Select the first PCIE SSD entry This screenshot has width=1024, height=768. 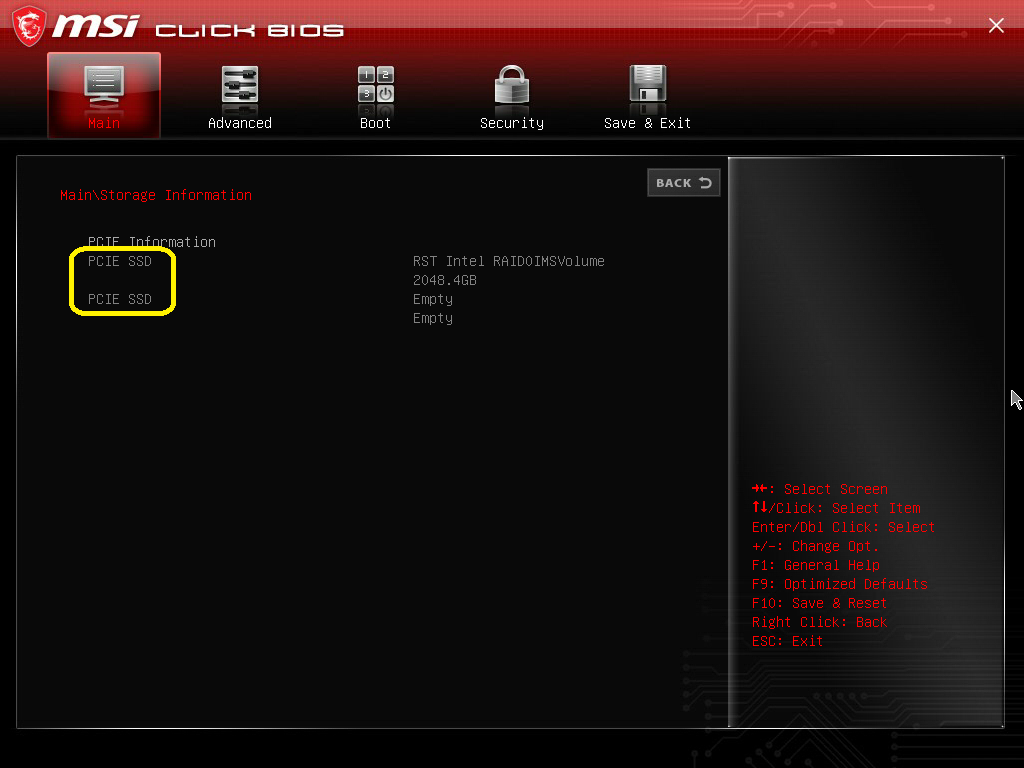120,261
